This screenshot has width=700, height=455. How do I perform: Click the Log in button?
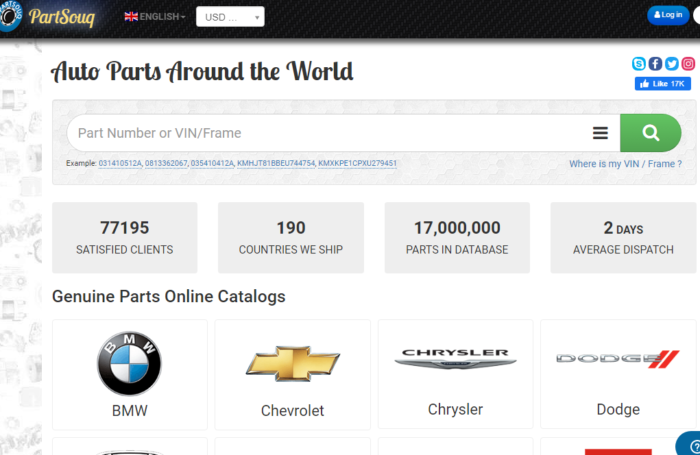(x=668, y=15)
